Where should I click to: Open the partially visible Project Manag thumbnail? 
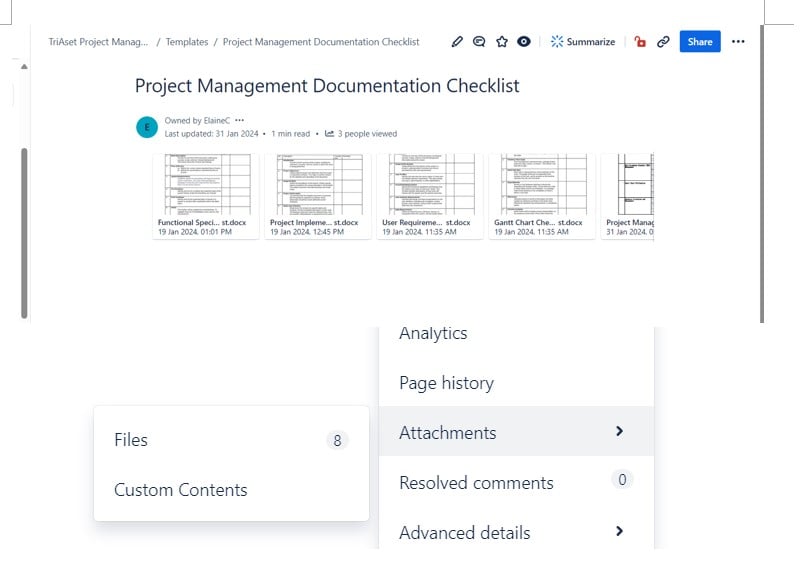(x=628, y=195)
